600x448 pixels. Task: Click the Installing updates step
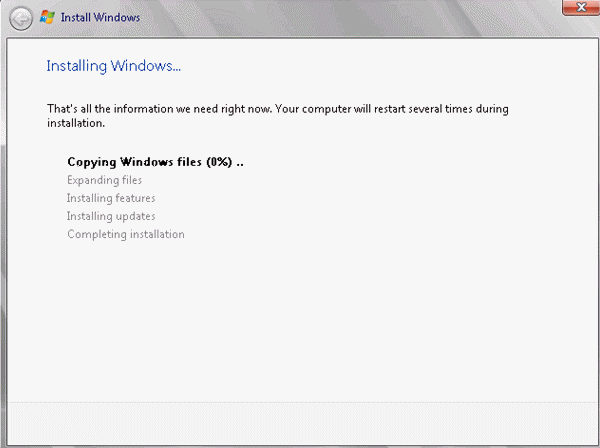tap(111, 216)
